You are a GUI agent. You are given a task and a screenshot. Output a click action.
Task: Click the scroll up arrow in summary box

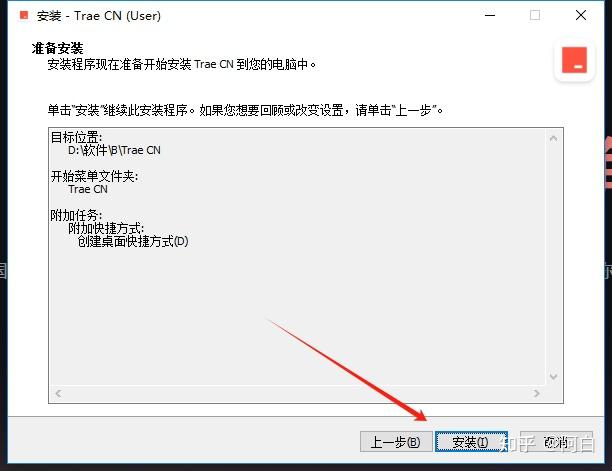(553, 139)
